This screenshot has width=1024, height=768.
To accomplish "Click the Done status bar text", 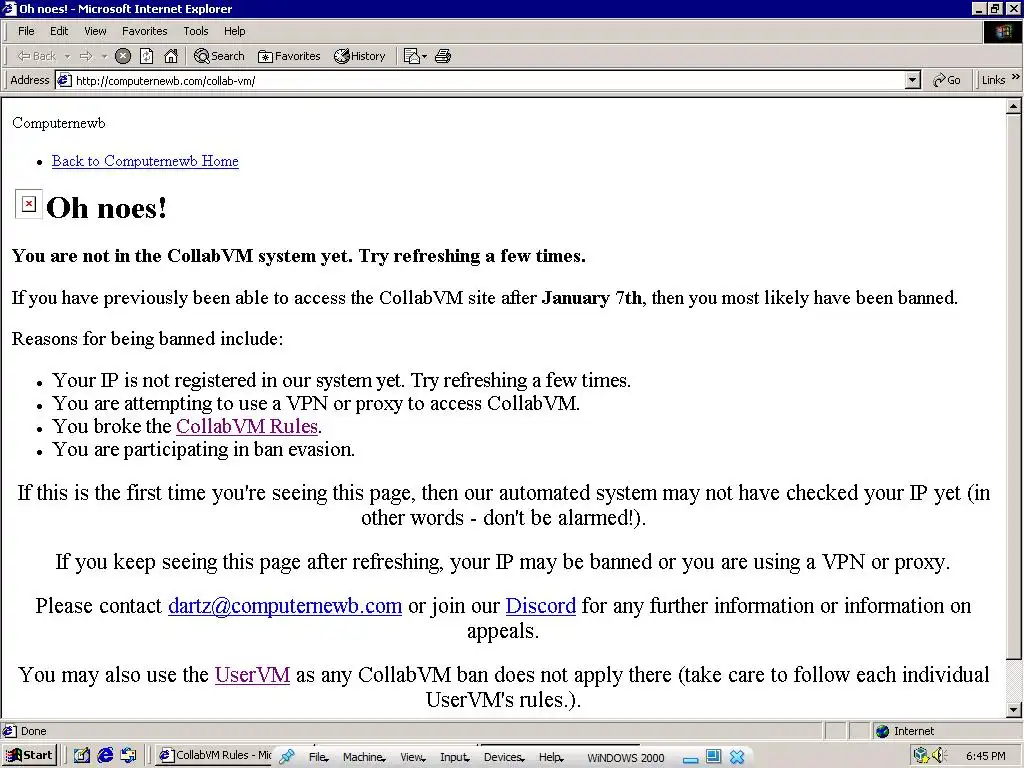I will 33,731.
